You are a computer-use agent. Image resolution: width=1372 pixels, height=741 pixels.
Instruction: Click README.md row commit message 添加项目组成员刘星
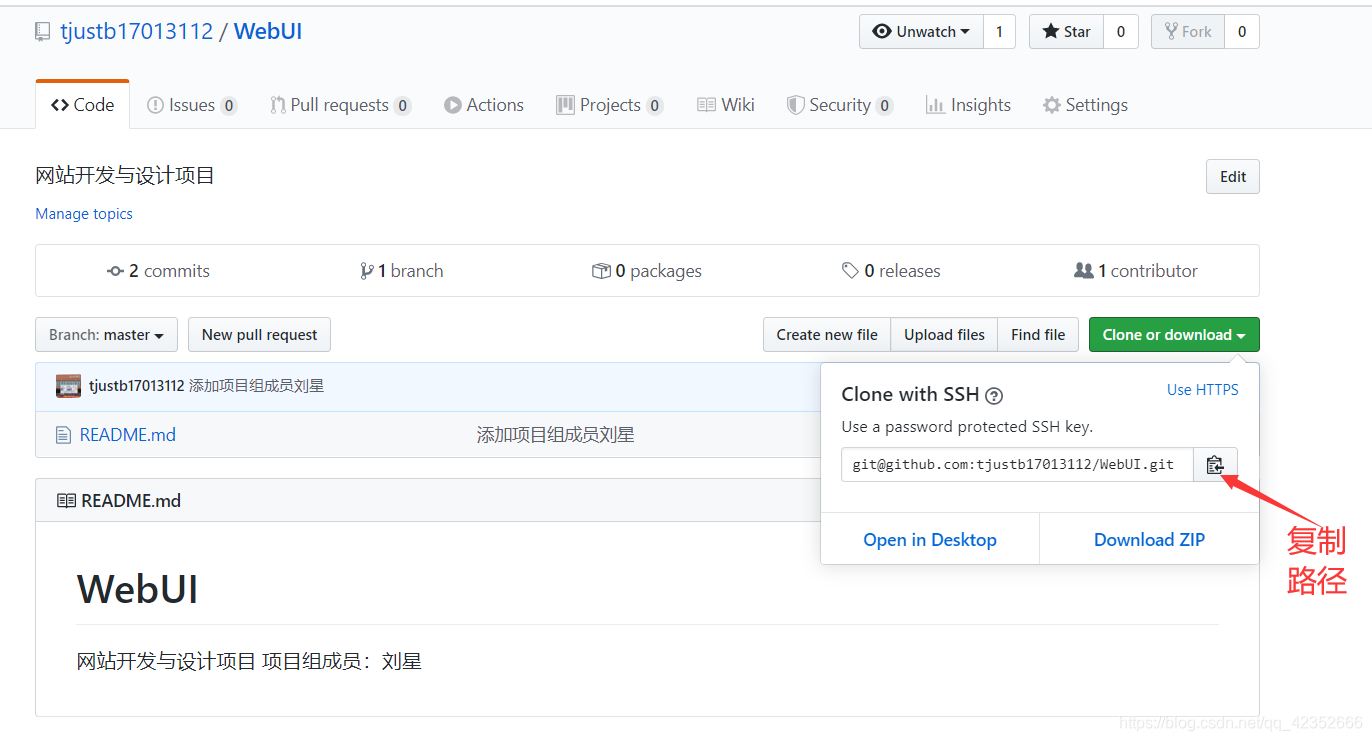555,435
